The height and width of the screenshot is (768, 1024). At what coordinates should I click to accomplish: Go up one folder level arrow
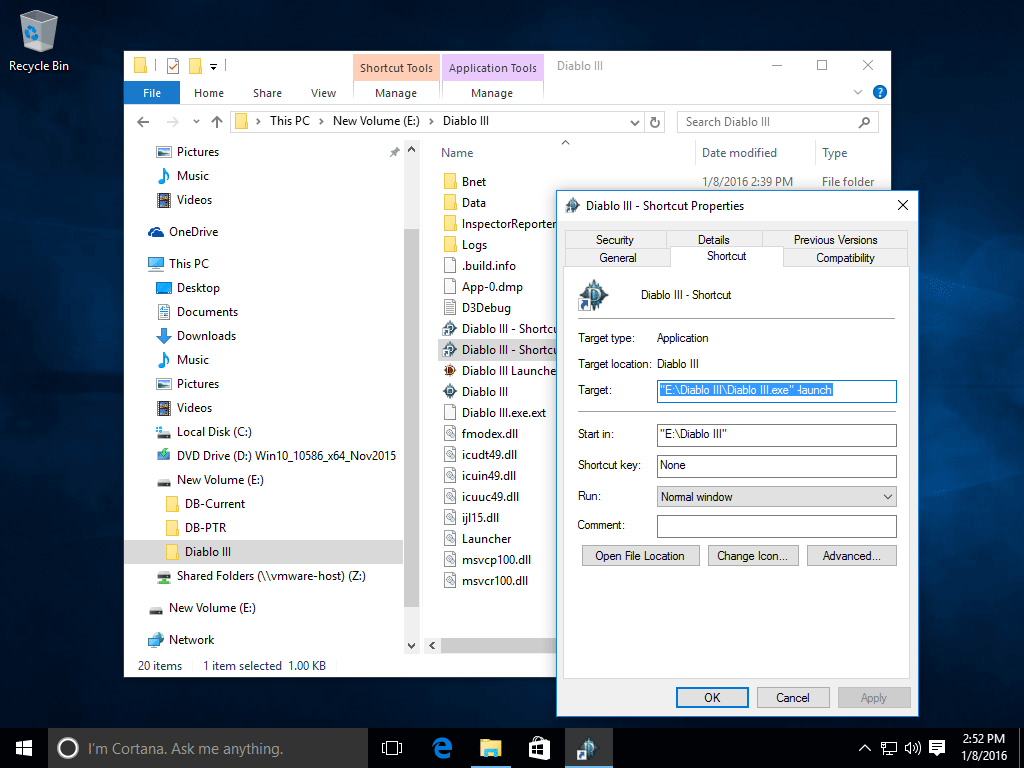click(217, 121)
